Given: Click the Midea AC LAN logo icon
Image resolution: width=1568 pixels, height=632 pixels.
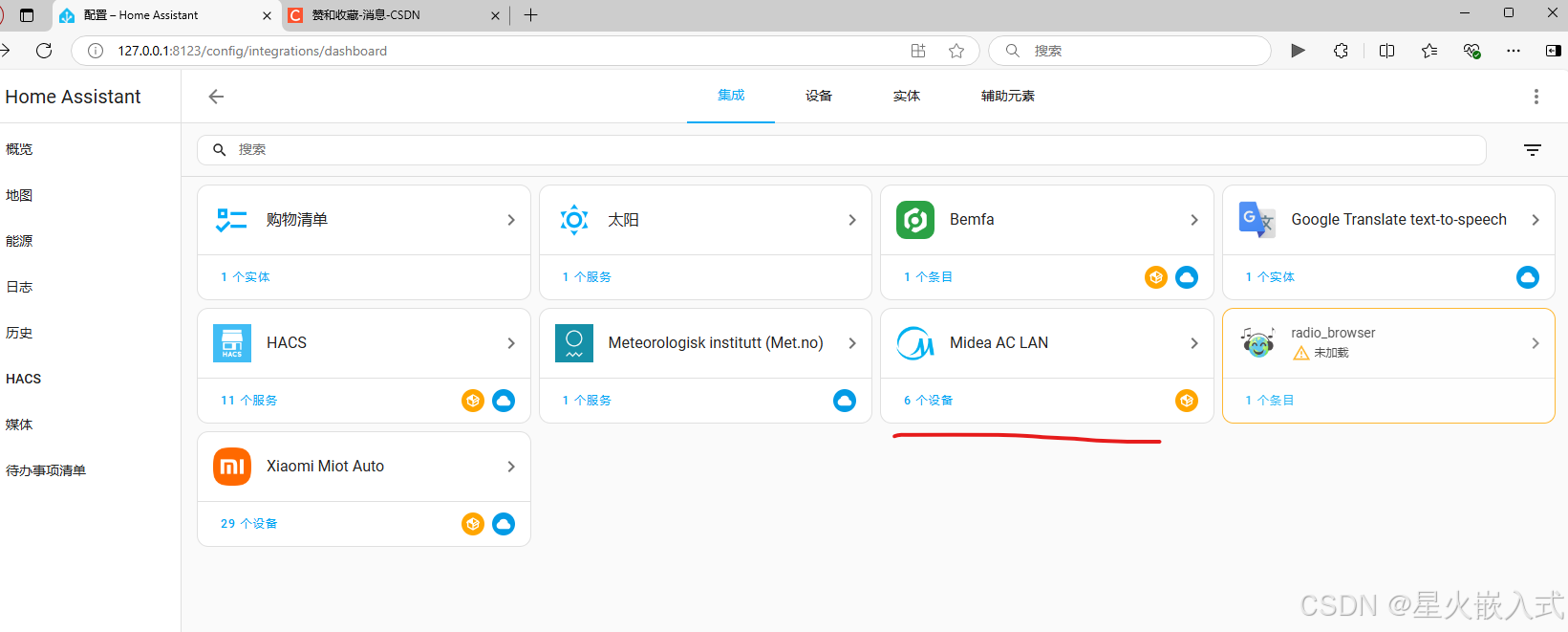Looking at the screenshot, I should coord(915,343).
